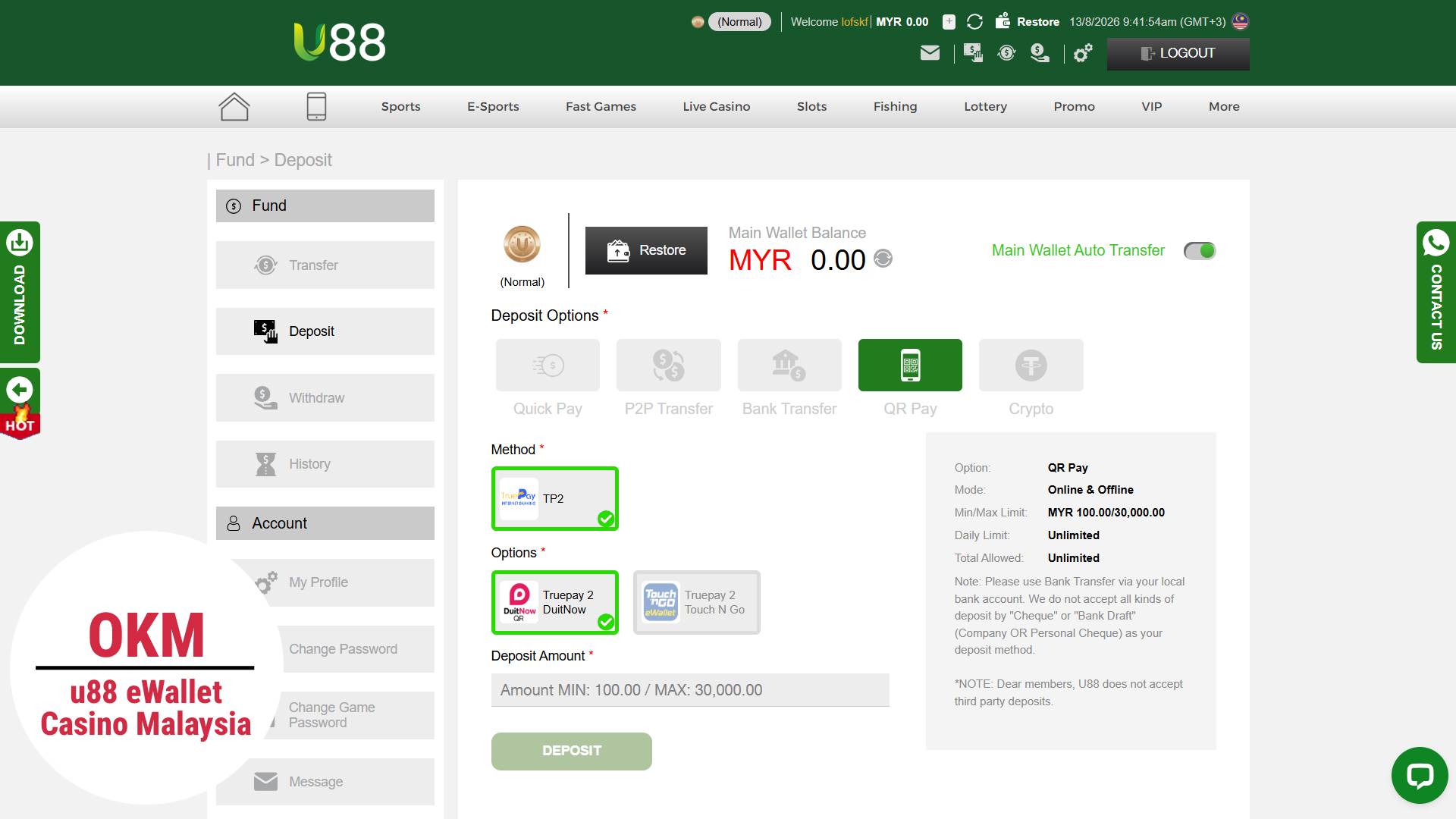Viewport: 1456px width, 819px height.
Task: Open the live chat bubble icon
Action: click(x=1420, y=775)
